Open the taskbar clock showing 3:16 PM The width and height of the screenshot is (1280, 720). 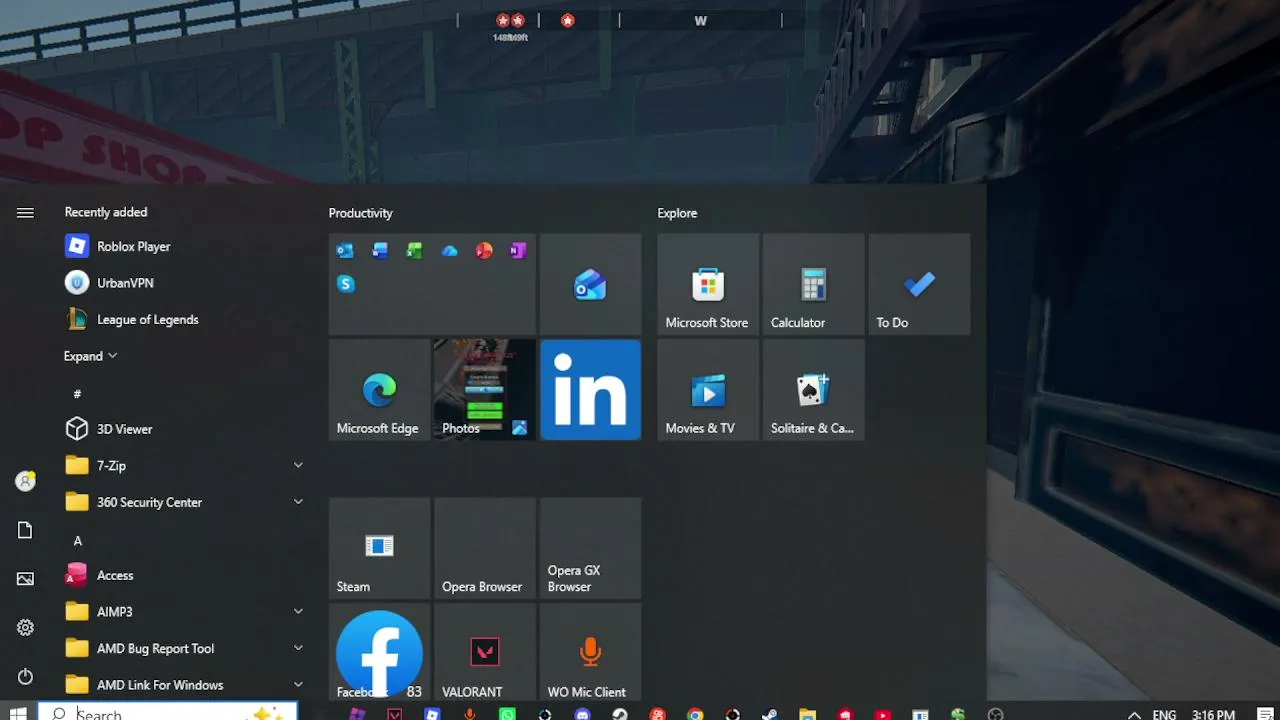(1213, 714)
